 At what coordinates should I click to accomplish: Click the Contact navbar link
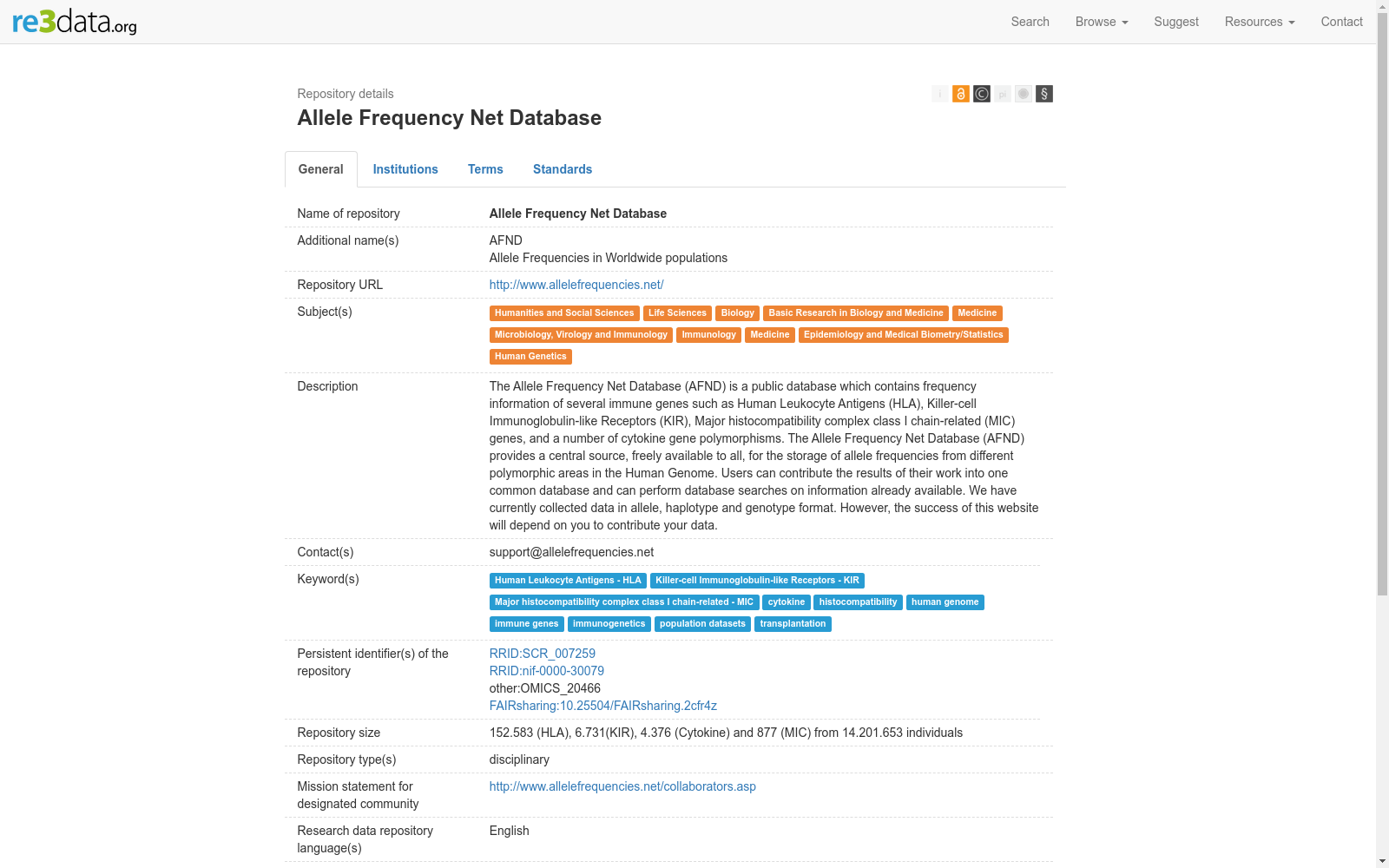pyautogui.click(x=1342, y=22)
